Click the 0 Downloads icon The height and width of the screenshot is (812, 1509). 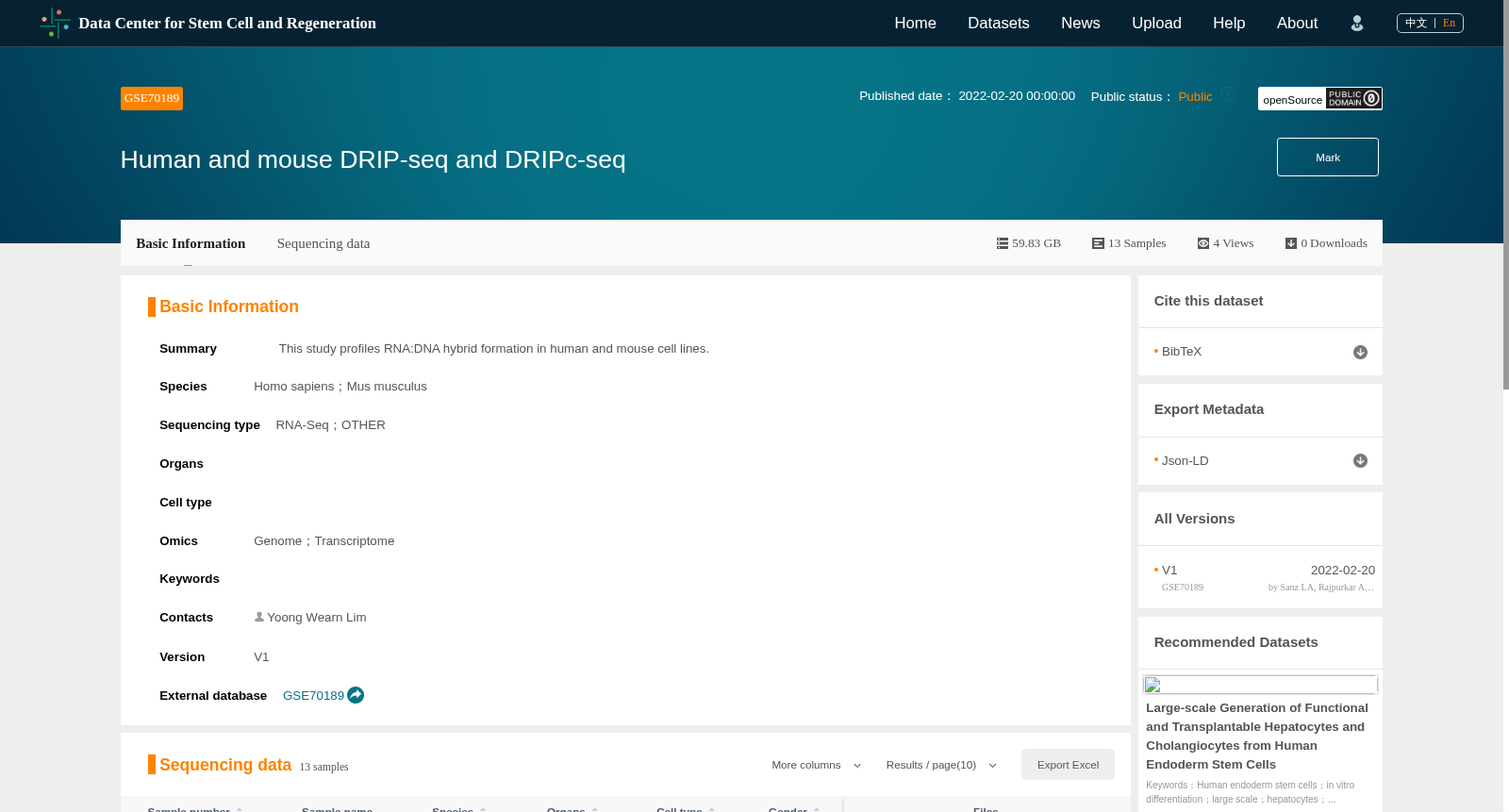[1291, 243]
